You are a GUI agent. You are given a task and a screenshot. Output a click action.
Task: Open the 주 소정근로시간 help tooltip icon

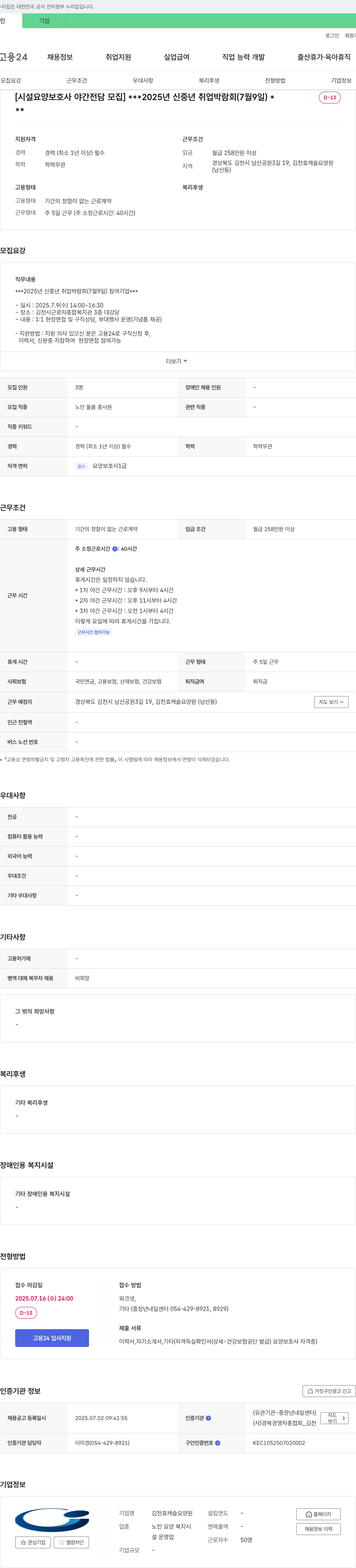[115, 549]
